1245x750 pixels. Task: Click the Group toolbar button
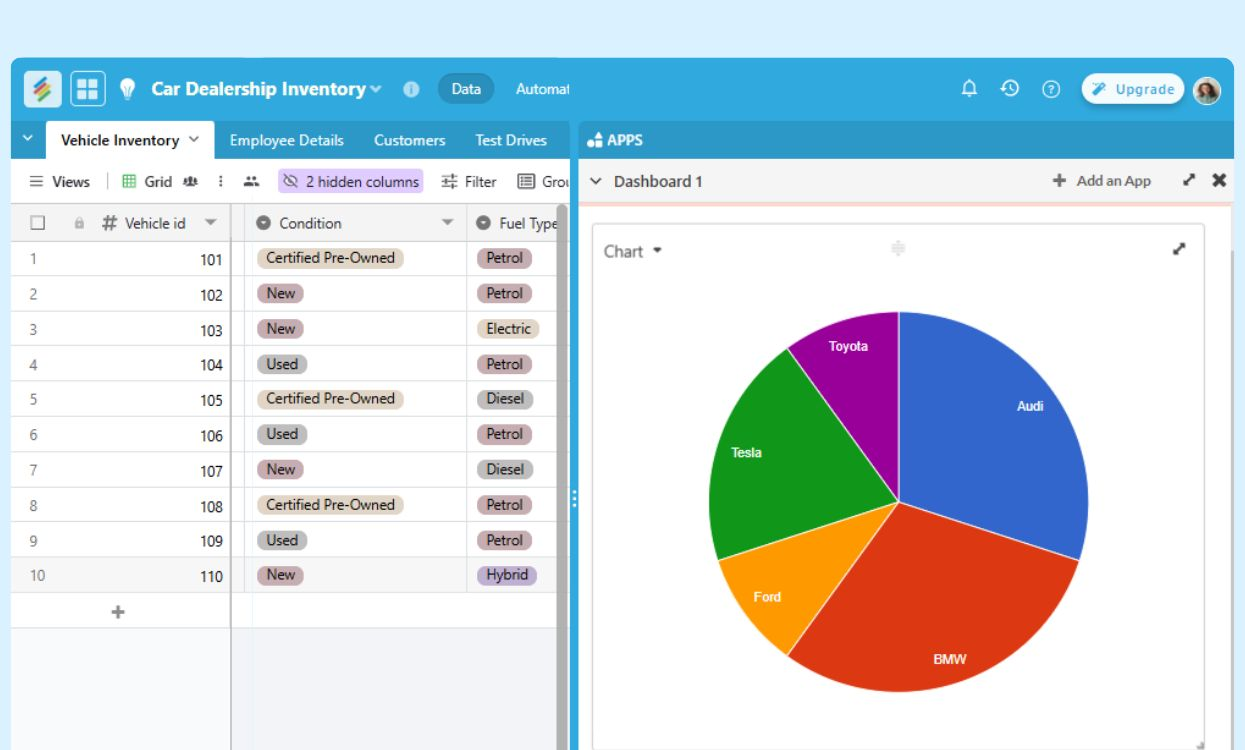[x=543, y=181]
